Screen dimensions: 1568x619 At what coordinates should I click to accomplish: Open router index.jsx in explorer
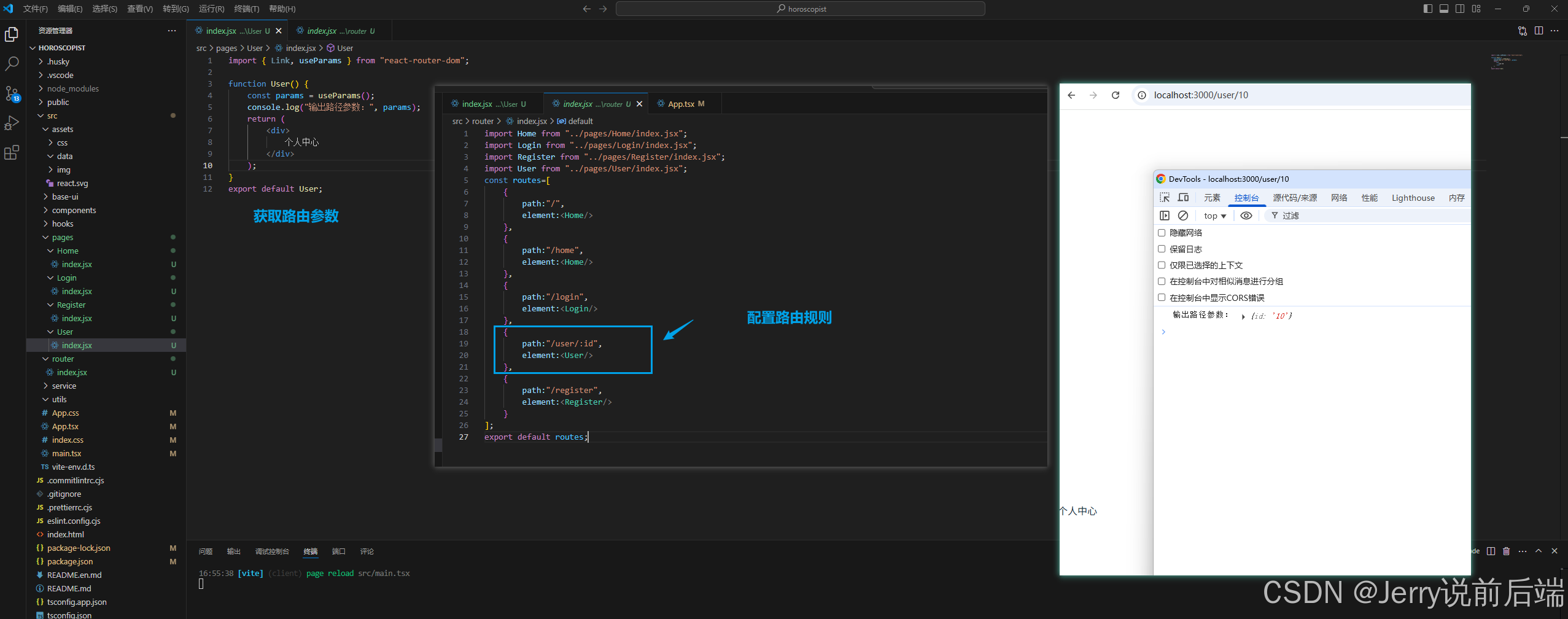[x=72, y=372]
